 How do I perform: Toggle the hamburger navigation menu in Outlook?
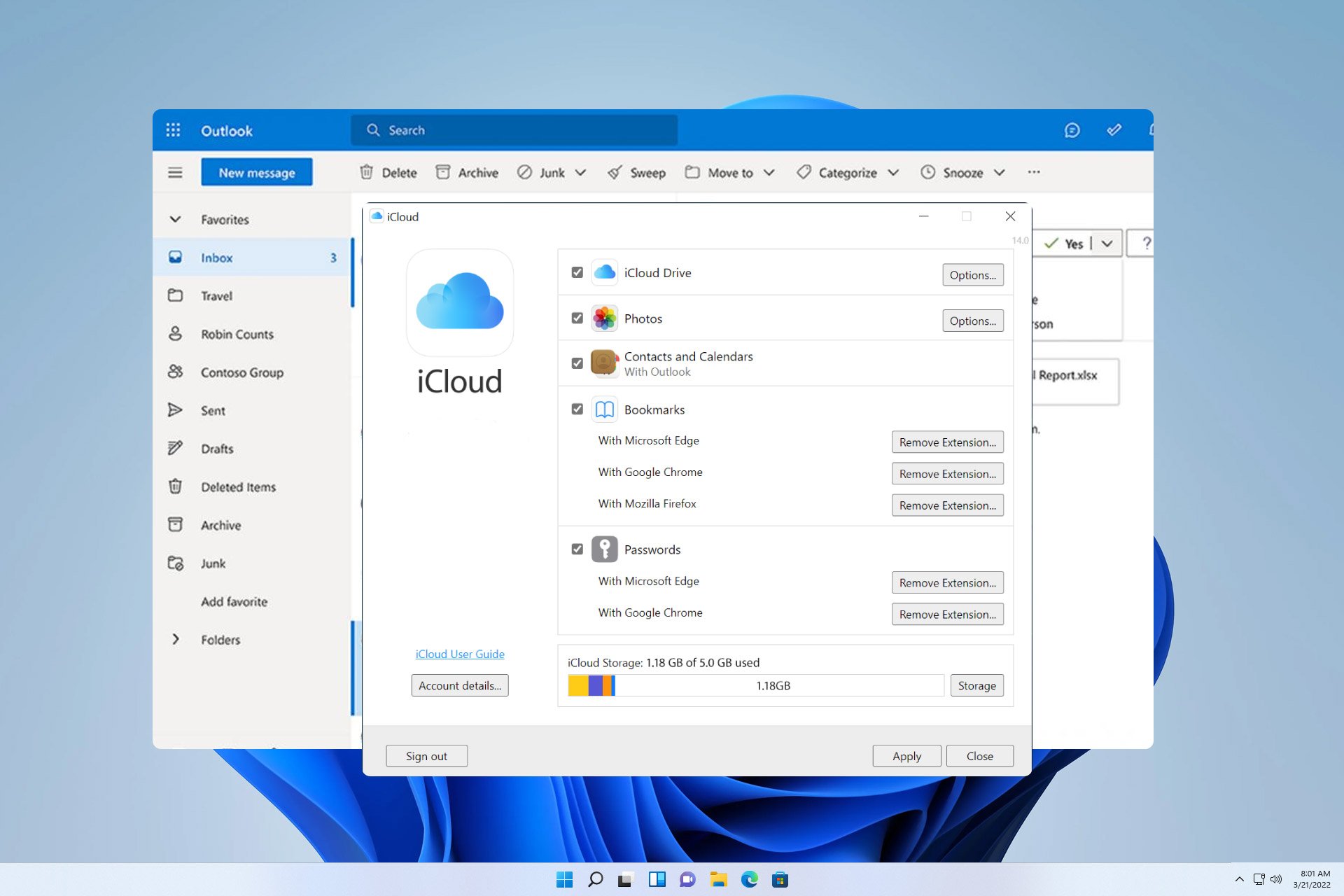[x=175, y=172]
